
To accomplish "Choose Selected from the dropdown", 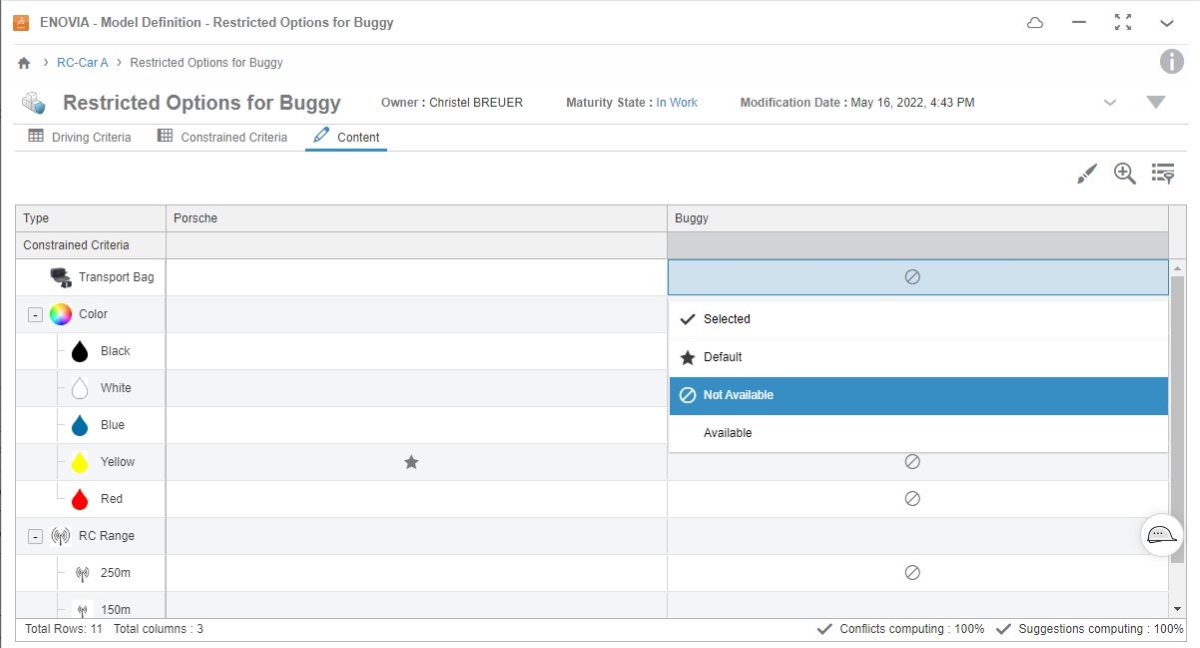I will [x=918, y=319].
